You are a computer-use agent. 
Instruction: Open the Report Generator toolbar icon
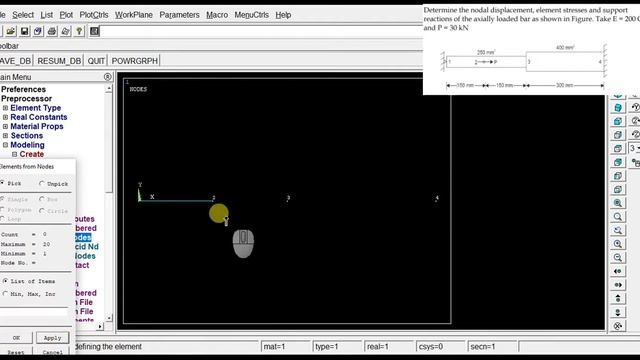(x=65, y=31)
